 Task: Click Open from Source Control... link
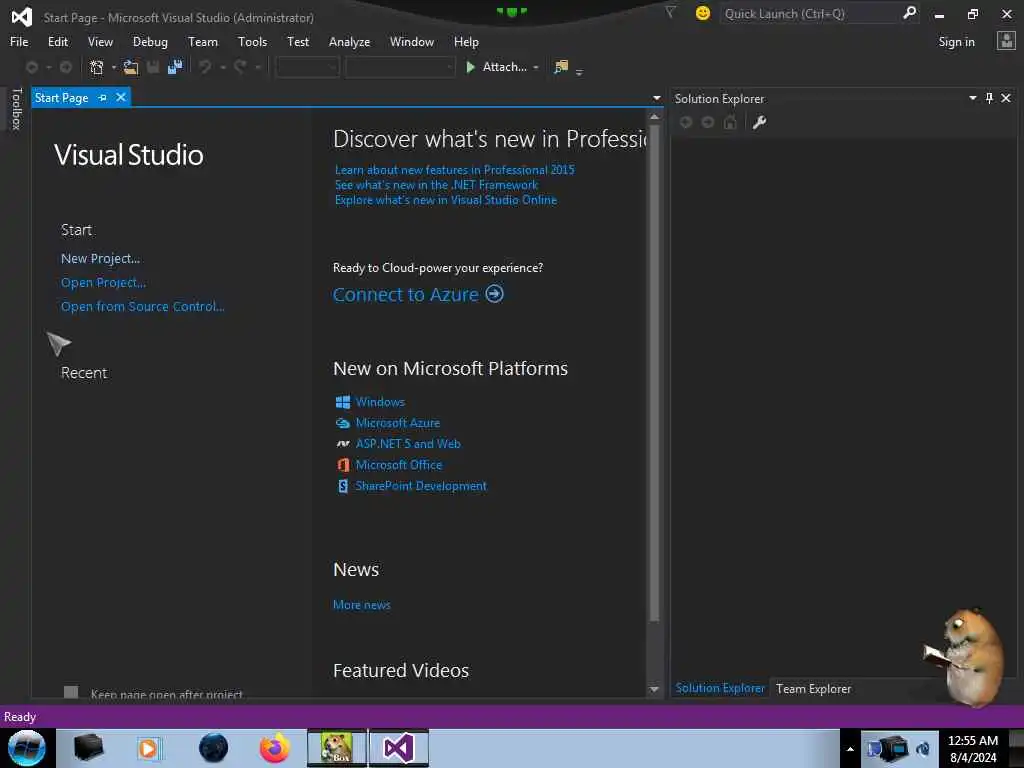pyautogui.click(x=142, y=306)
